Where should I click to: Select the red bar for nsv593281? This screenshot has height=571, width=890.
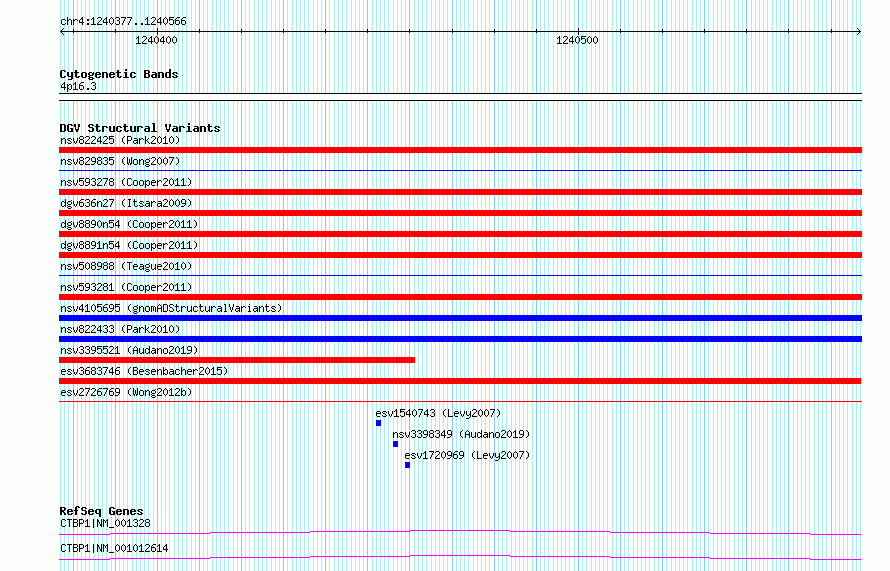460,297
